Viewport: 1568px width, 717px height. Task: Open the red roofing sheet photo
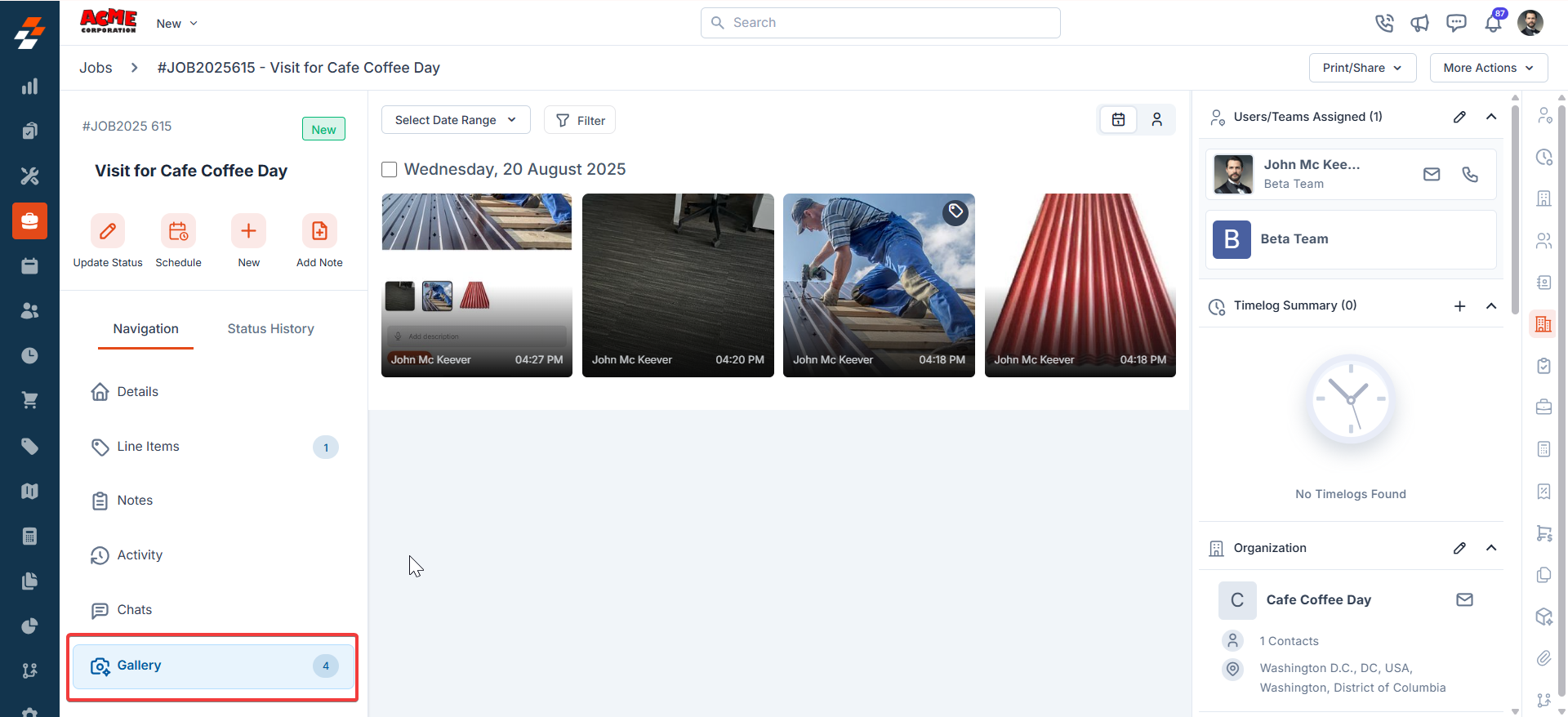click(1080, 285)
